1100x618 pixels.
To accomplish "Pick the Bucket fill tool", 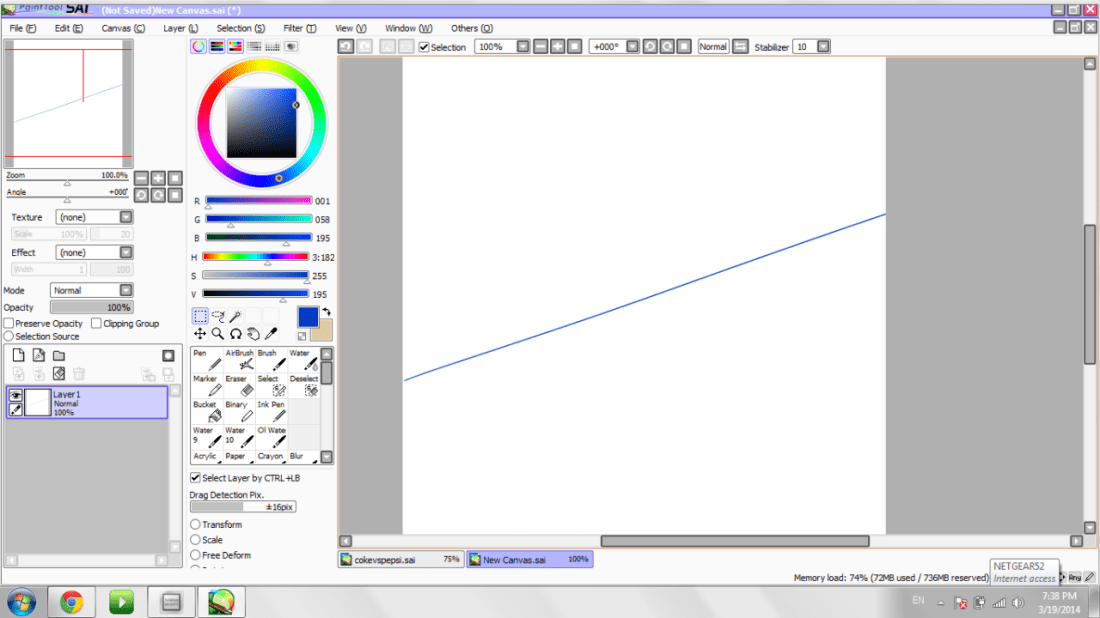I will pos(207,411).
